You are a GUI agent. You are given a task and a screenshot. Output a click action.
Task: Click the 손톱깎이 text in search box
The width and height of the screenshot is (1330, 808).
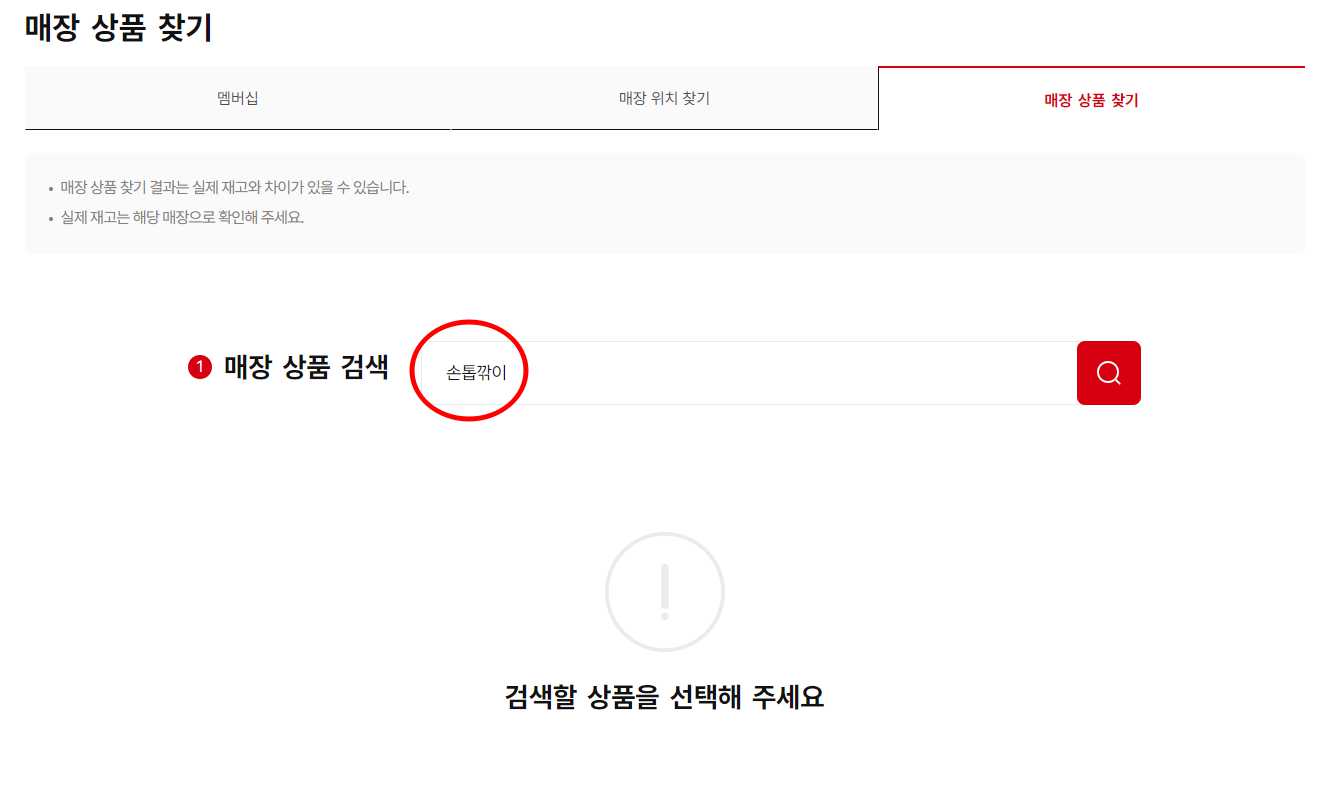(x=477, y=373)
